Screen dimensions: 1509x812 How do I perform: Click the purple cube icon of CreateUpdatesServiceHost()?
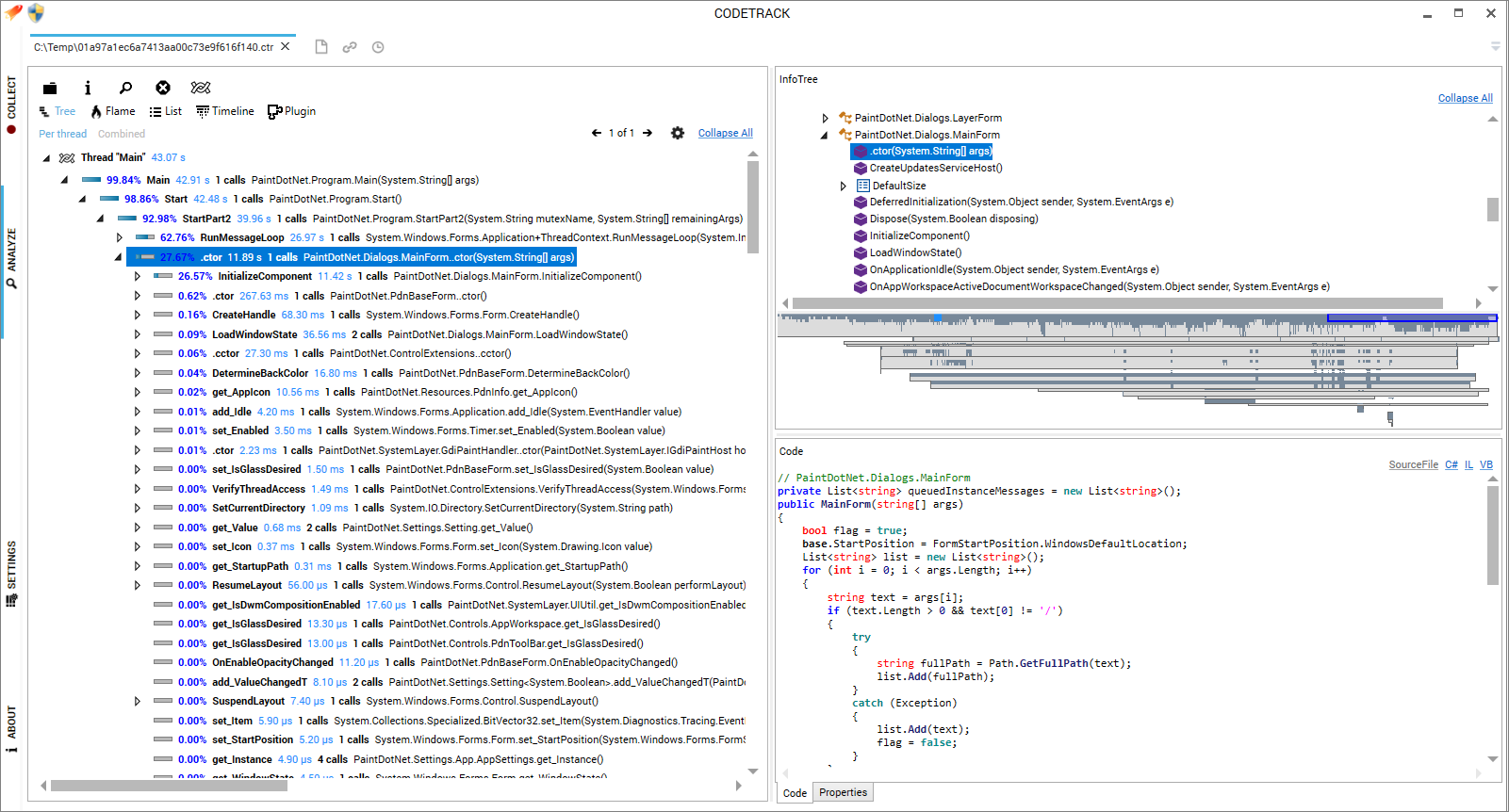(x=861, y=168)
